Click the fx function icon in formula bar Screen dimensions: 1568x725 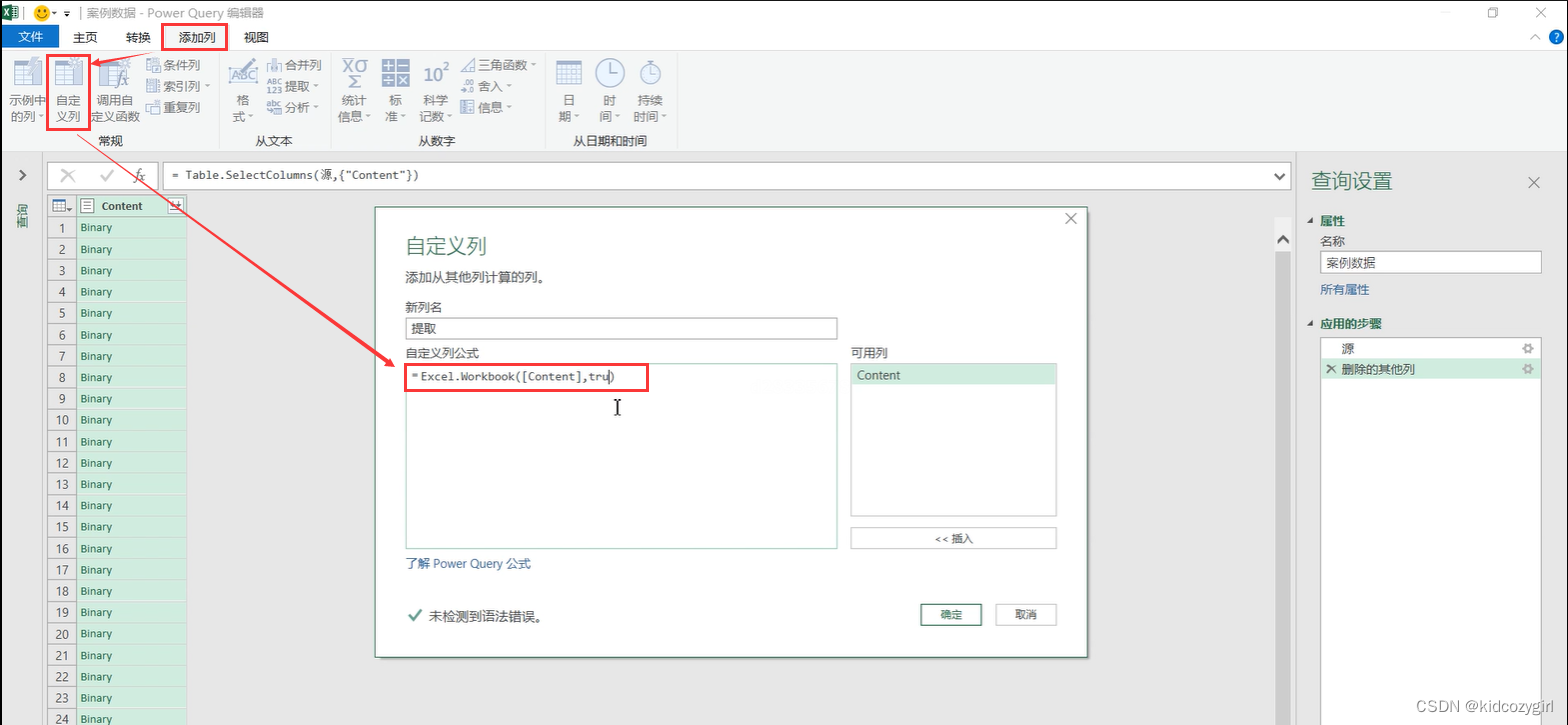tap(140, 175)
